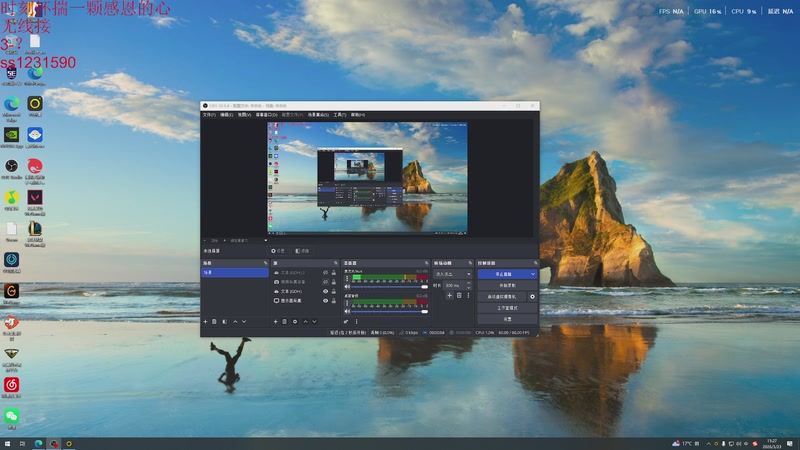Mute the Mic/Aux audio channel
This screenshot has height=450, width=800.
coord(347,287)
